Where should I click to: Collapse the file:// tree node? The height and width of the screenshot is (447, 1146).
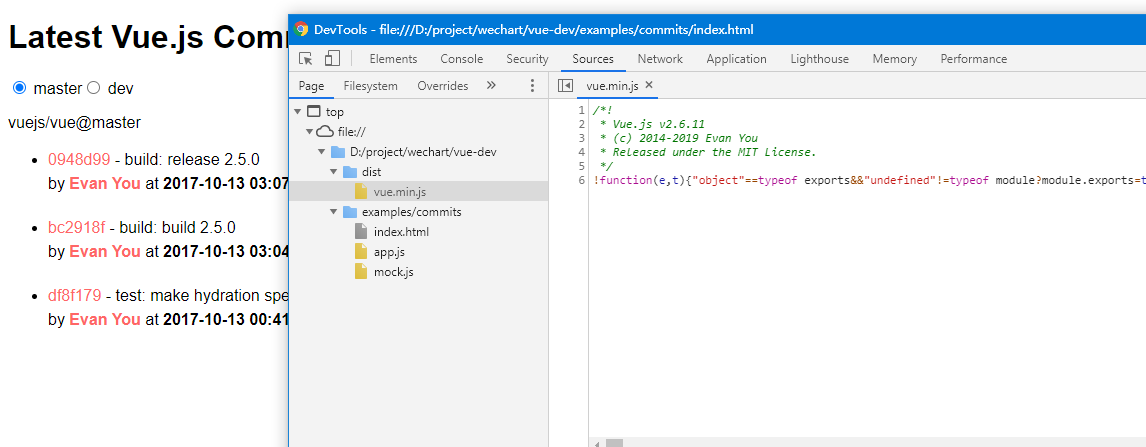(309, 131)
